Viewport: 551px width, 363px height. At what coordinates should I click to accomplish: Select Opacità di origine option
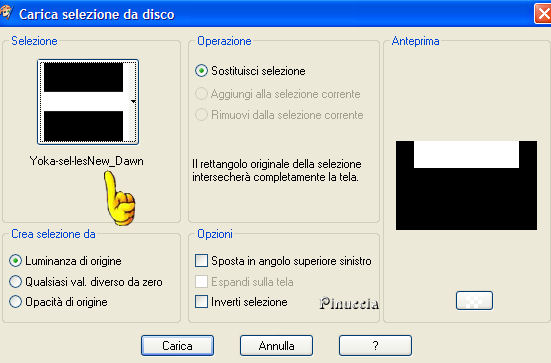(x=15, y=302)
